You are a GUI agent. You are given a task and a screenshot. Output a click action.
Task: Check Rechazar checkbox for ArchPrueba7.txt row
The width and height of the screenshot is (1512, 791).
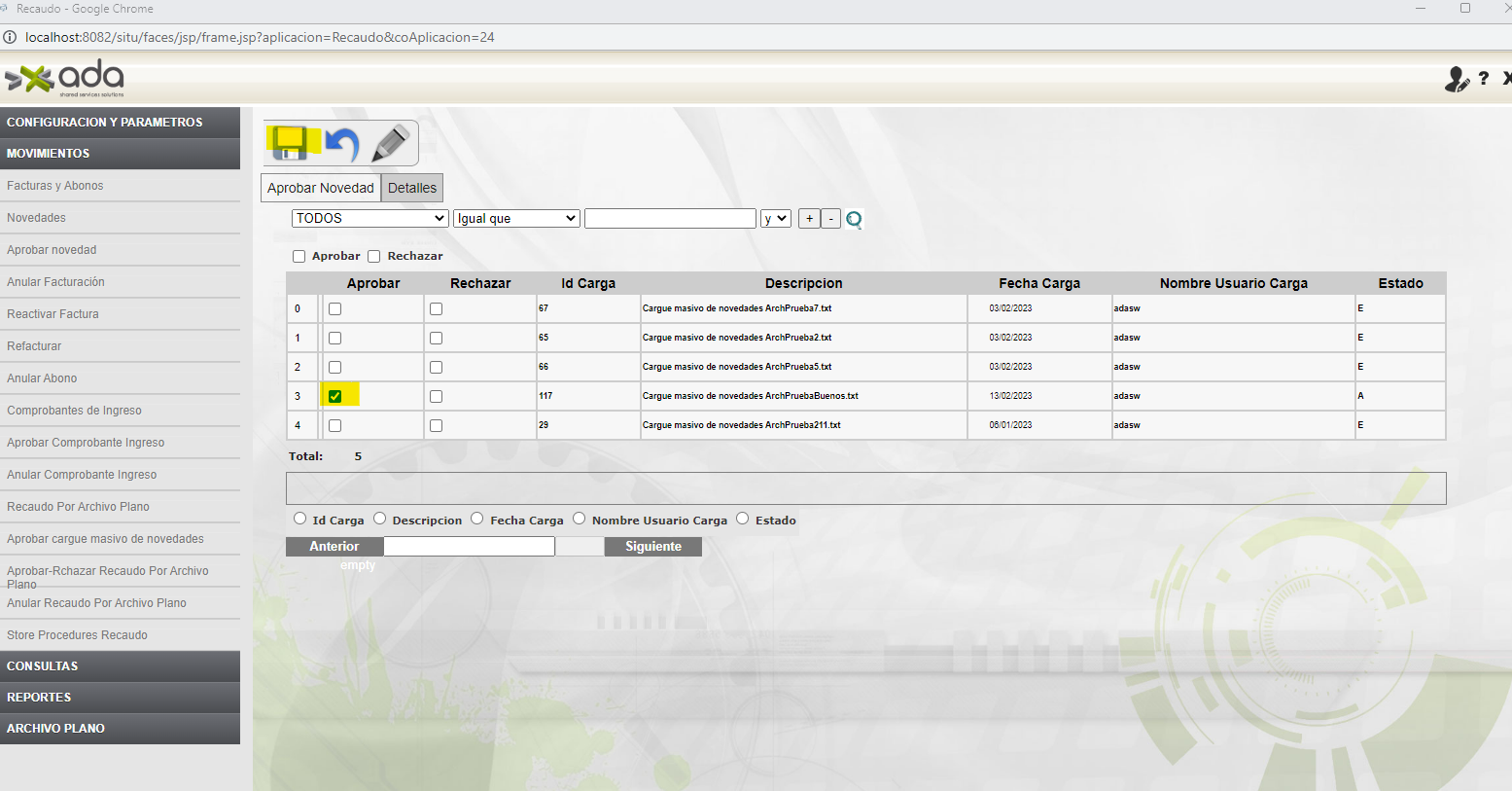[436, 308]
